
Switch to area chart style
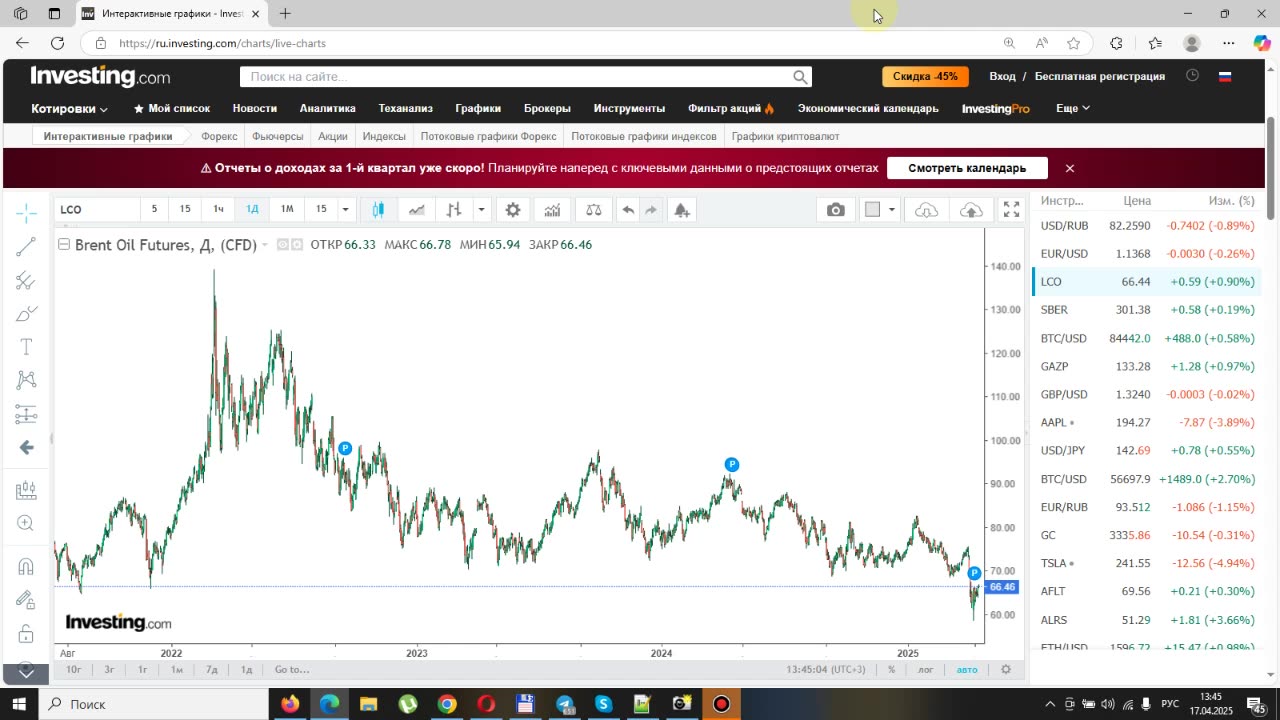pyautogui.click(x=416, y=209)
